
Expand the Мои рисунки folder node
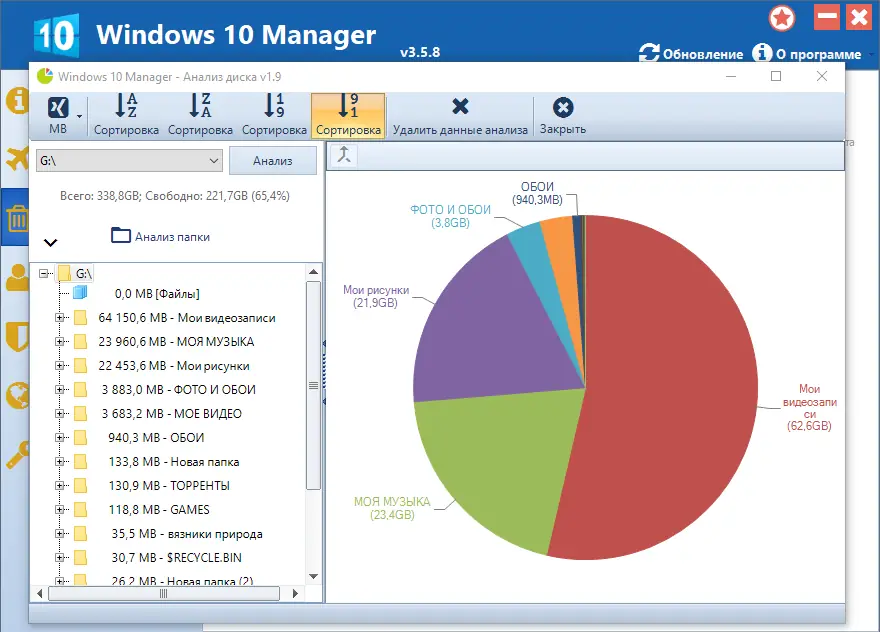59,365
